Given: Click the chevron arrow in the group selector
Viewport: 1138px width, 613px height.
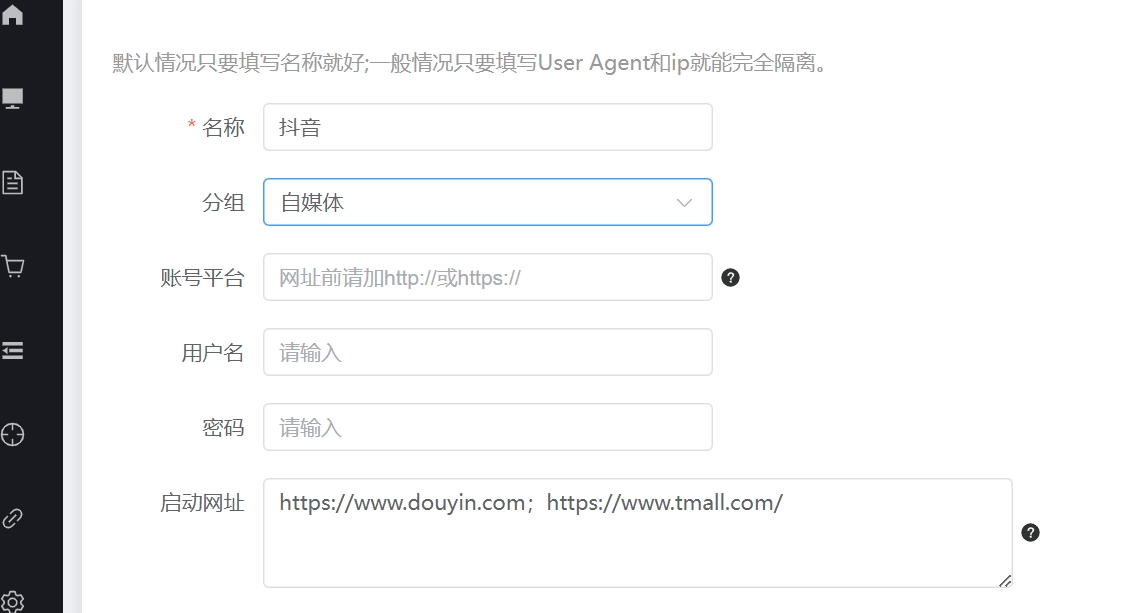Looking at the screenshot, I should click(684, 202).
